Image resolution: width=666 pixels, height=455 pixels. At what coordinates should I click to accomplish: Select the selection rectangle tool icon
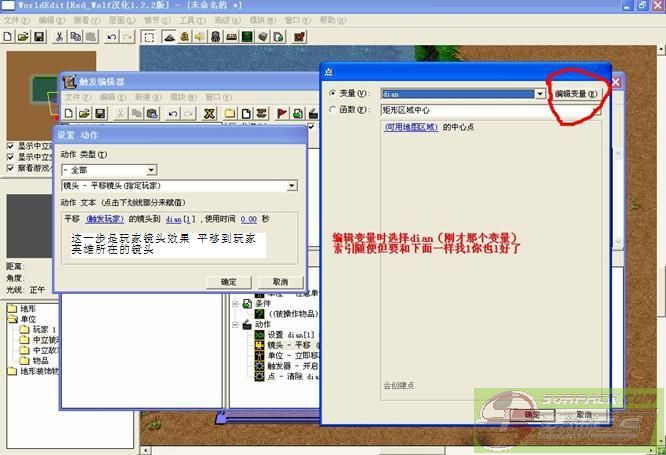click(149, 37)
